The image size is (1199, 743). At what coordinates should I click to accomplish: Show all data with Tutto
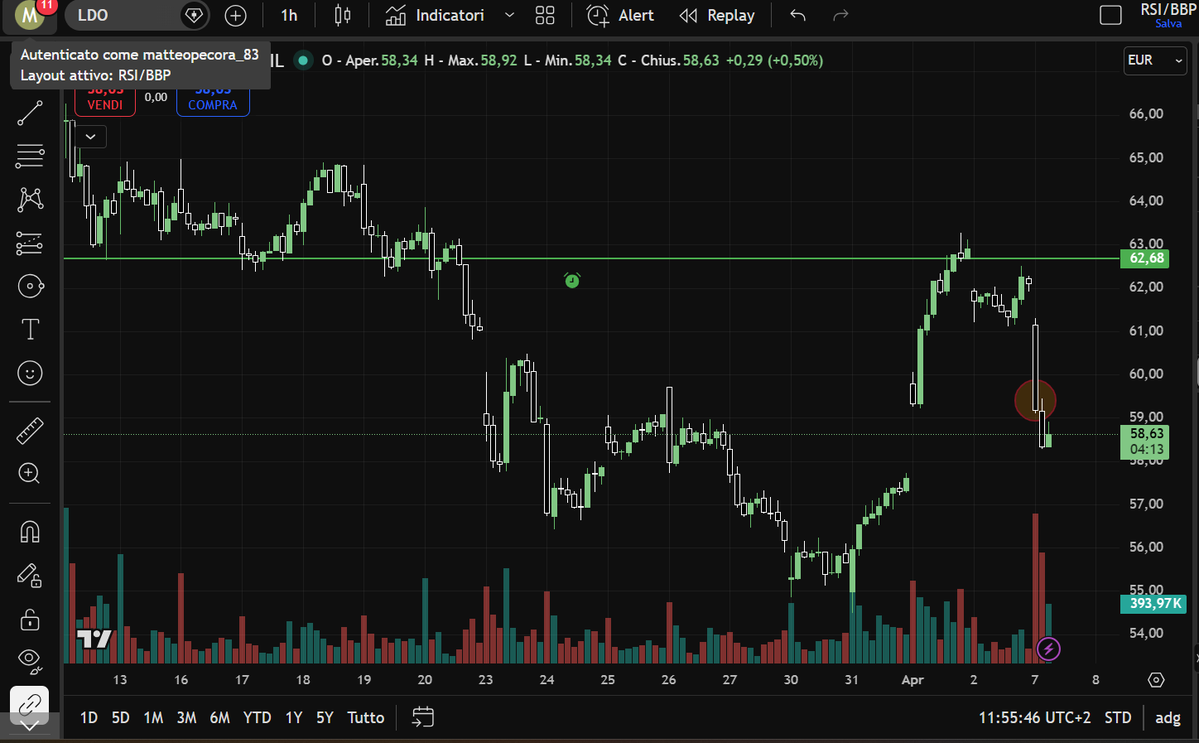coord(366,718)
